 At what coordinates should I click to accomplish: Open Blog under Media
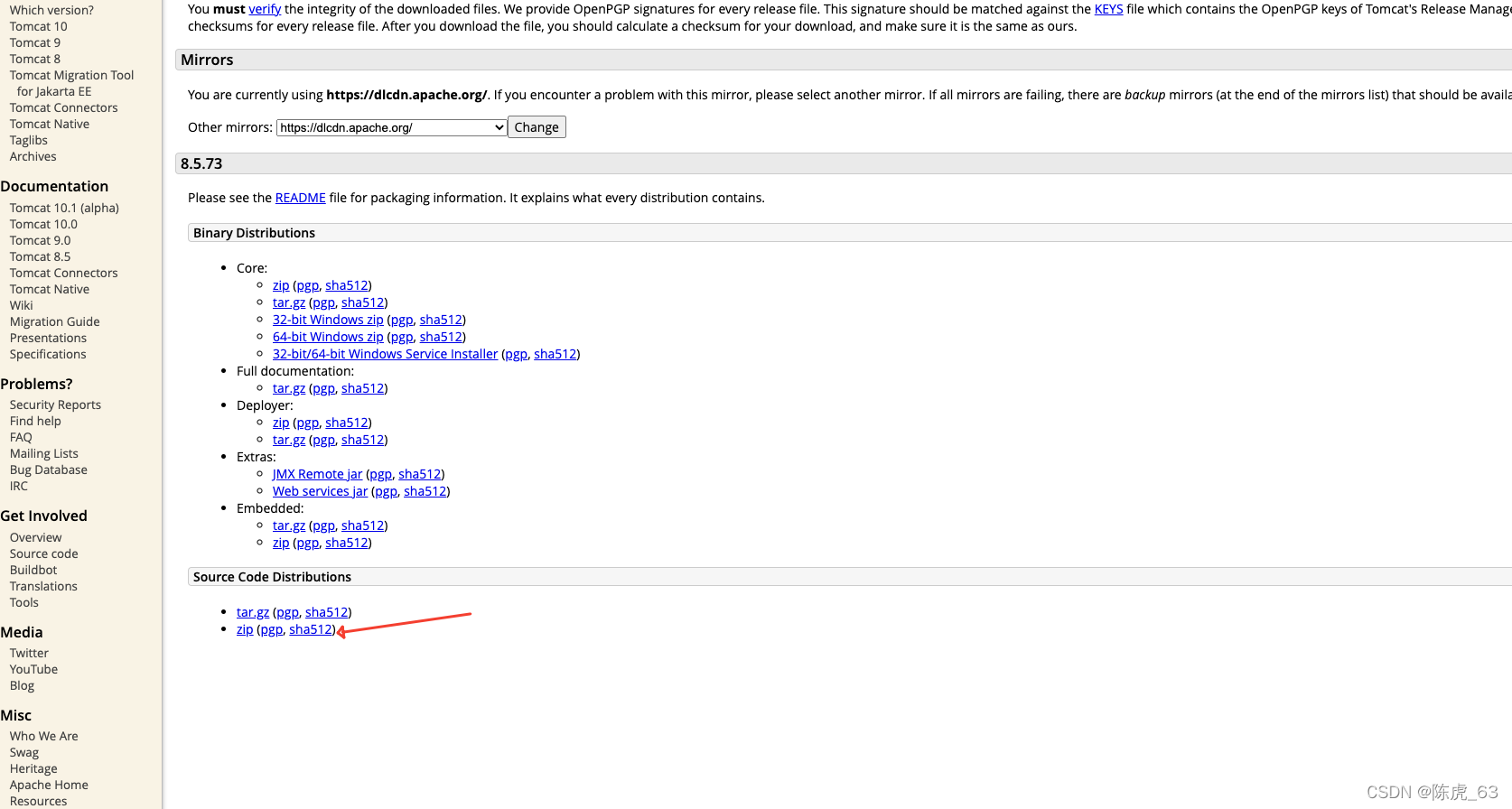(x=22, y=685)
